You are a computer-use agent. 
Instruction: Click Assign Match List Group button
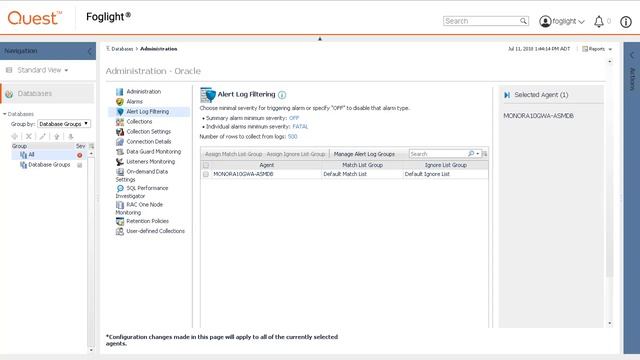point(233,154)
